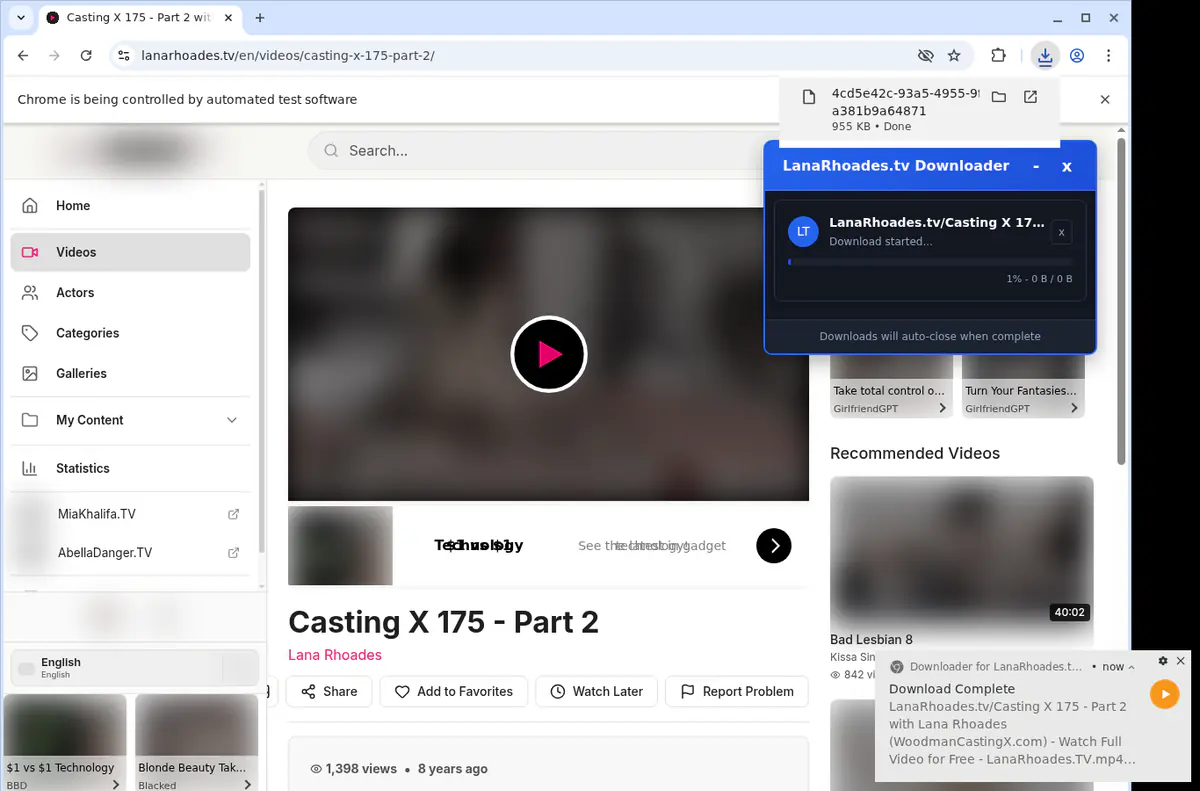Open the Take total control ad chevron
Image resolution: width=1200 pixels, height=791 pixels.
[942, 408]
